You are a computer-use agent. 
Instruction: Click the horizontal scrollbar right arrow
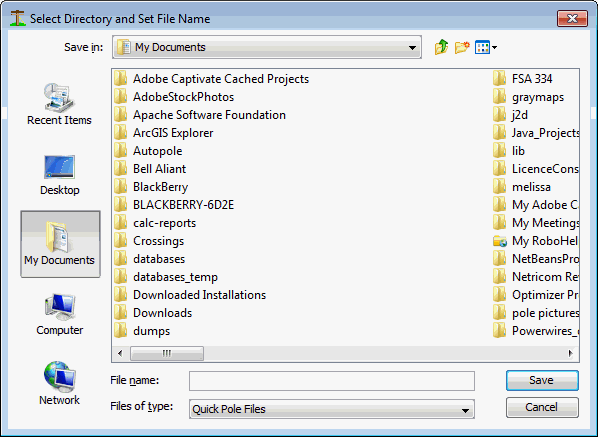tap(571, 353)
